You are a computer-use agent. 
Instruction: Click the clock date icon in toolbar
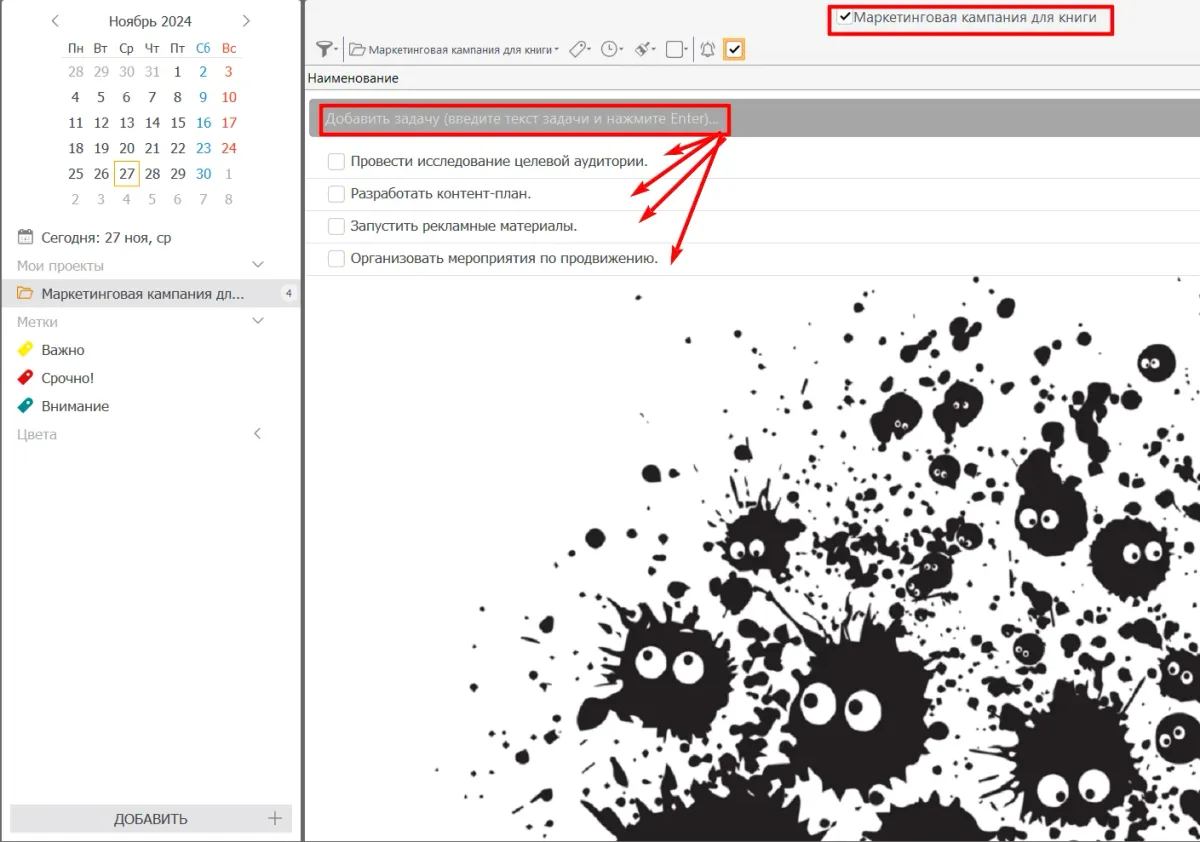[x=609, y=49]
